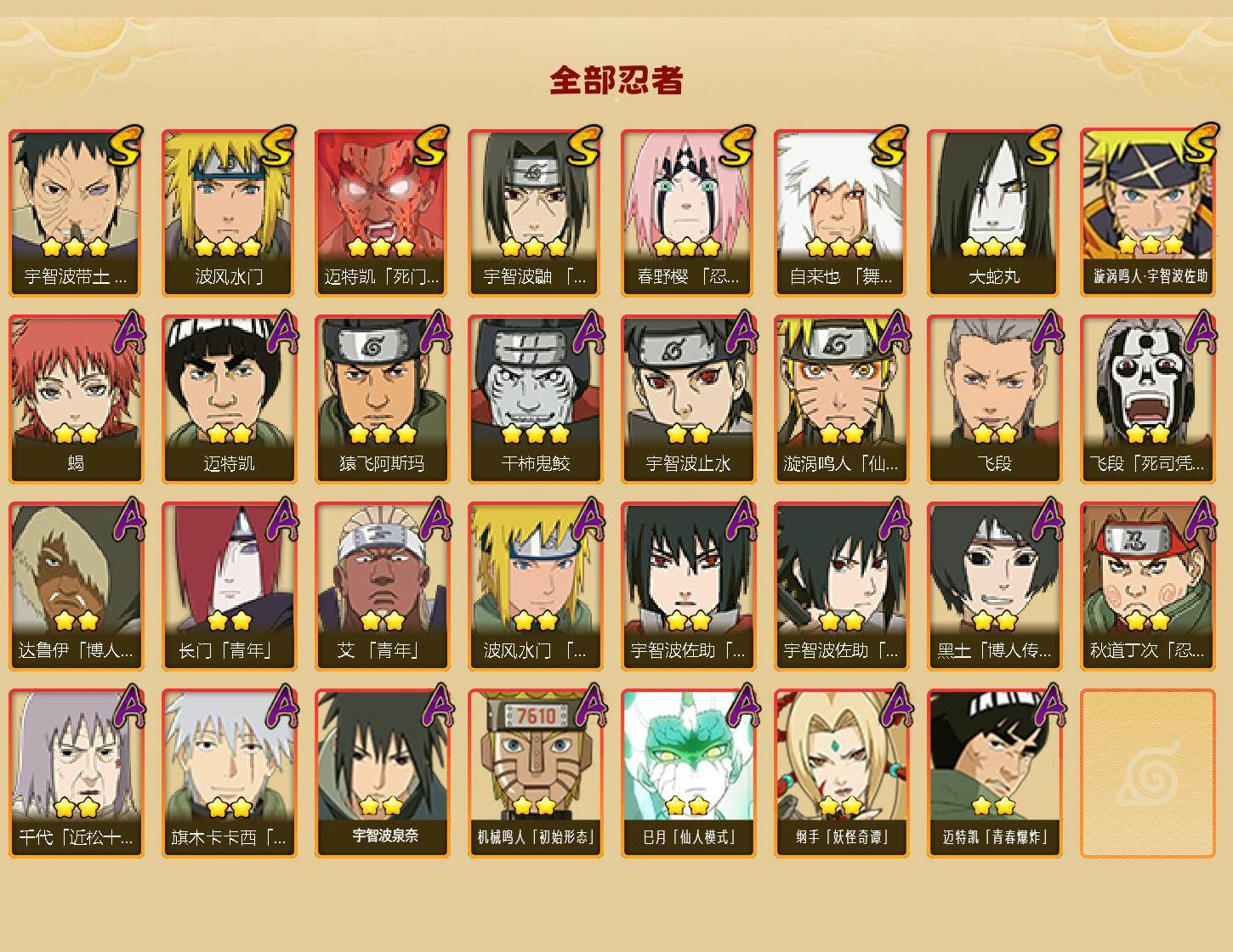Viewport: 1233px width, 952px height.
Task: Click the 宇智波止水 ninja card
Action: point(688,399)
